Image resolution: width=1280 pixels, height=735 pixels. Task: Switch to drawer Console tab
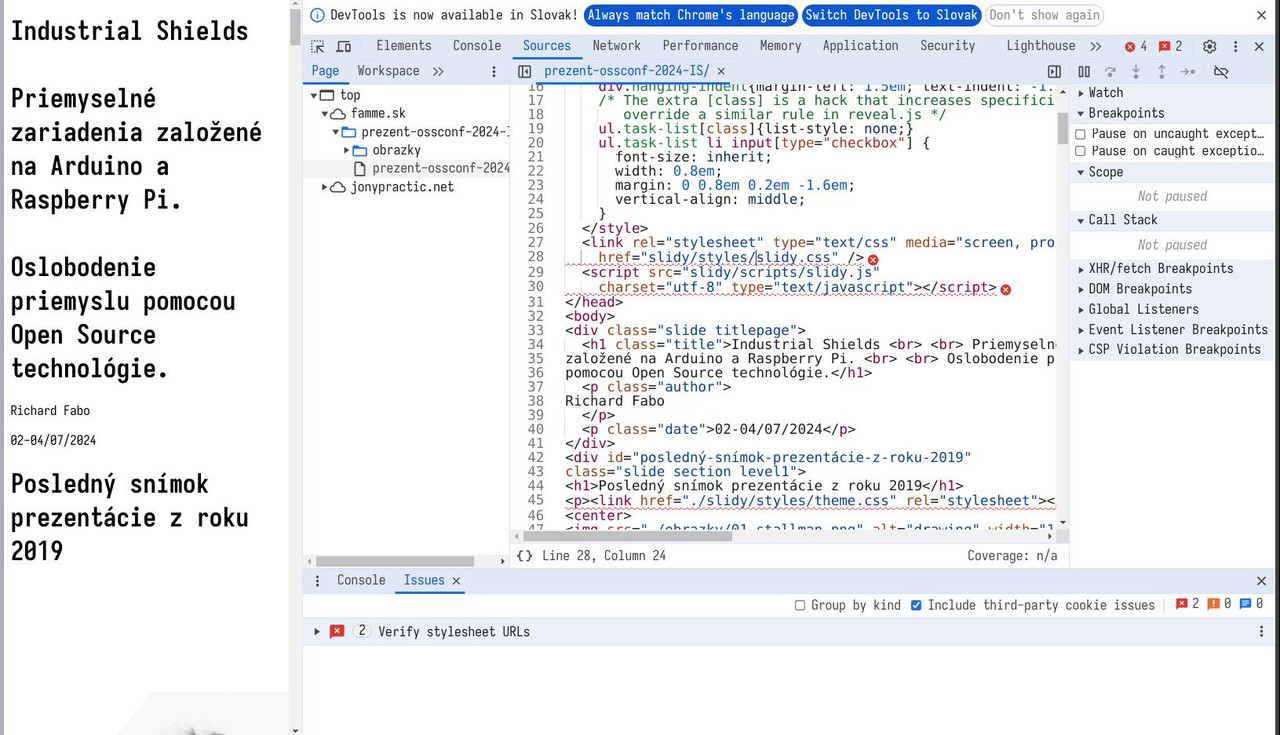pyautogui.click(x=361, y=581)
